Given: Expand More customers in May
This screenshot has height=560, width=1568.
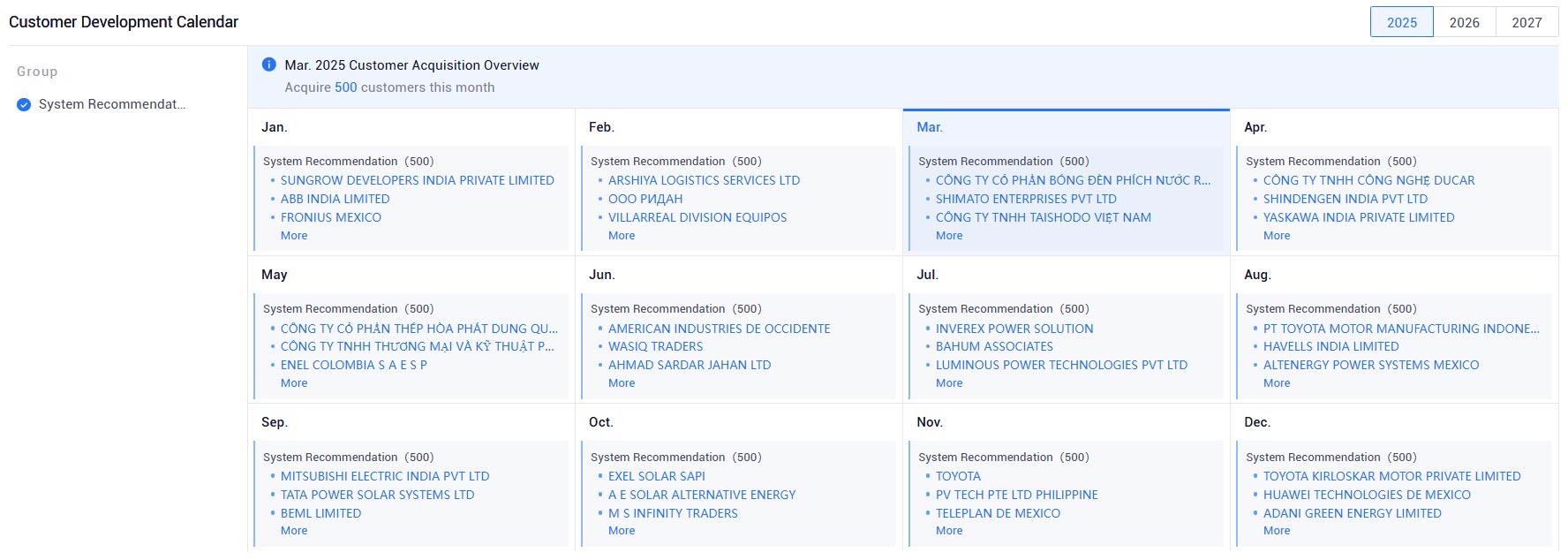Looking at the screenshot, I should pos(294,383).
